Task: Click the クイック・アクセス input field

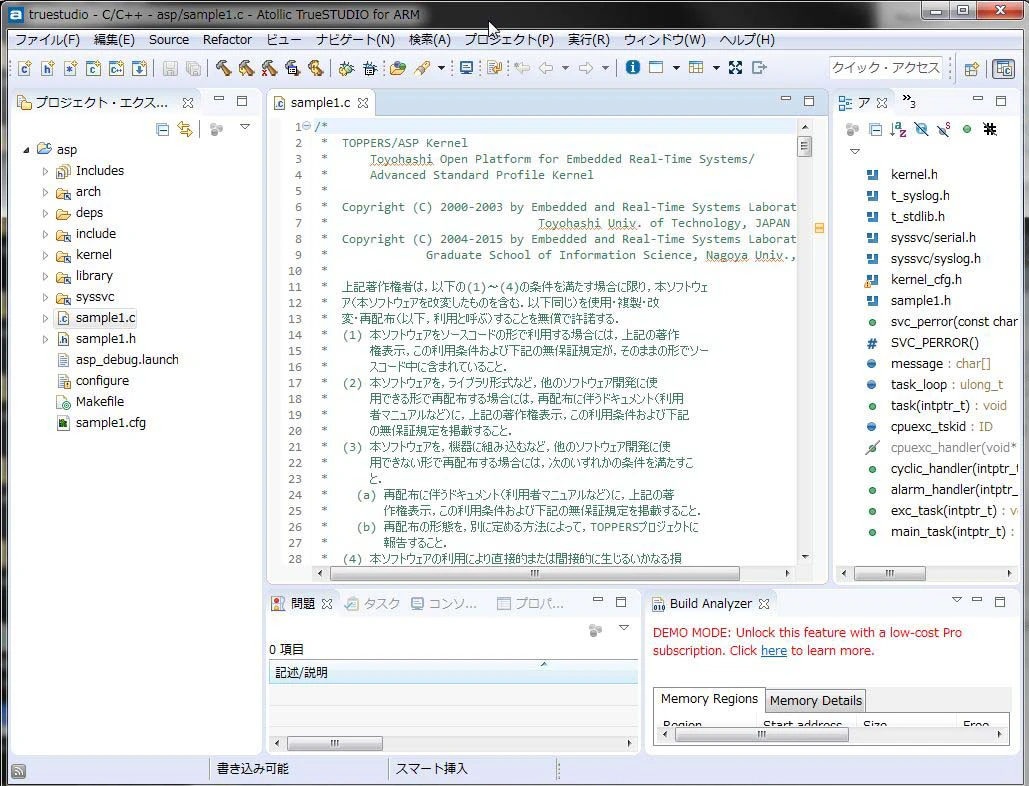Action: pyautogui.click(x=886, y=68)
